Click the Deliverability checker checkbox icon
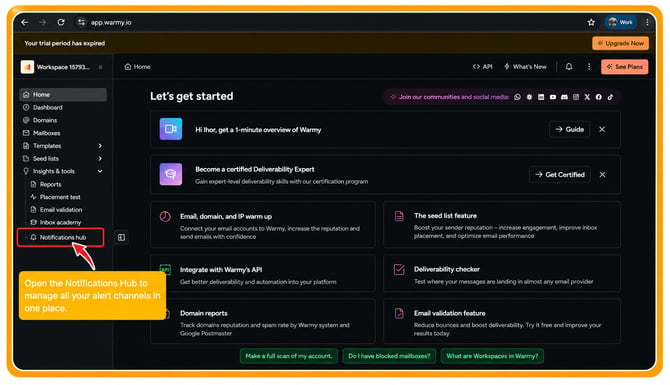The image size is (670, 385). (399, 269)
